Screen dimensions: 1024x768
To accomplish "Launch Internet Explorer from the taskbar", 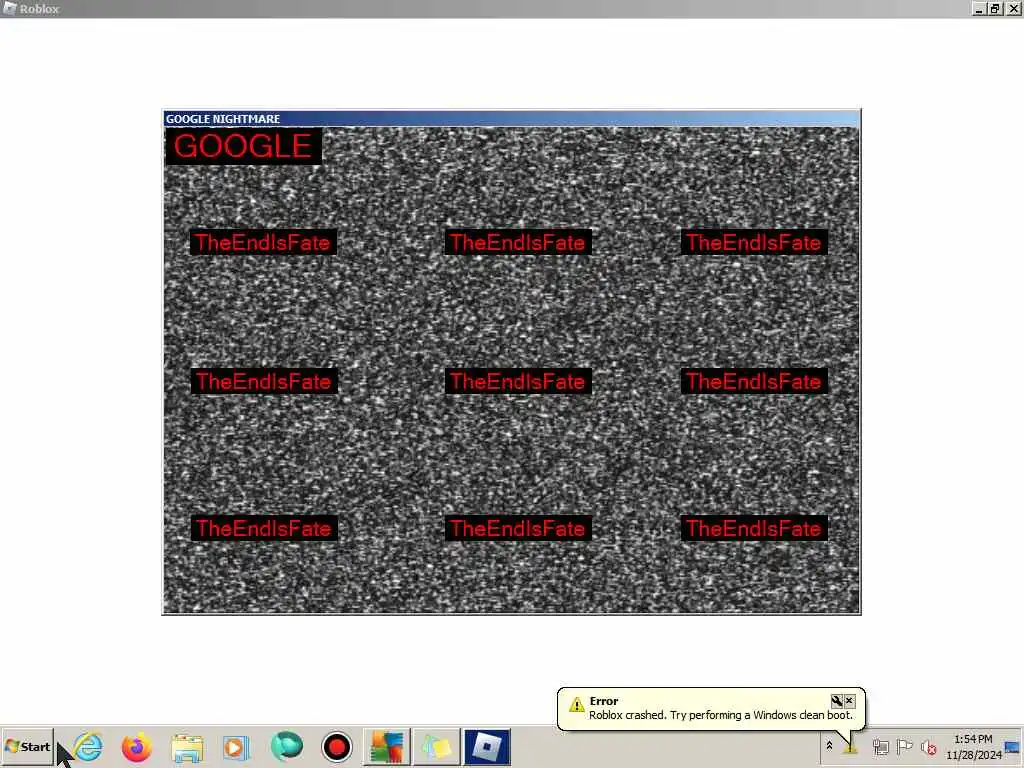I will click(88, 746).
